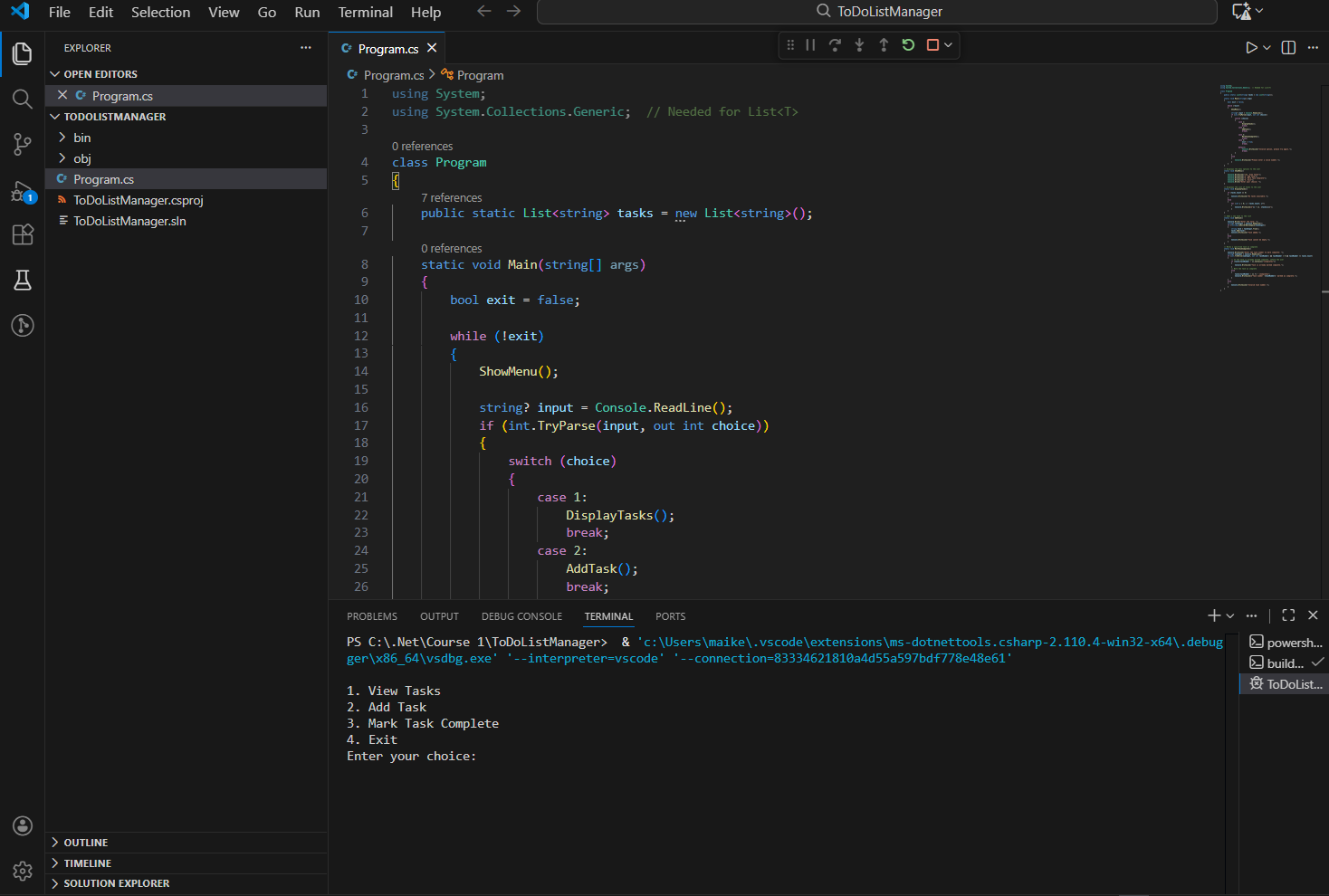The width and height of the screenshot is (1329, 896).
Task: Collapse the TODOLISTMANAGER folder tree
Action: point(56,116)
